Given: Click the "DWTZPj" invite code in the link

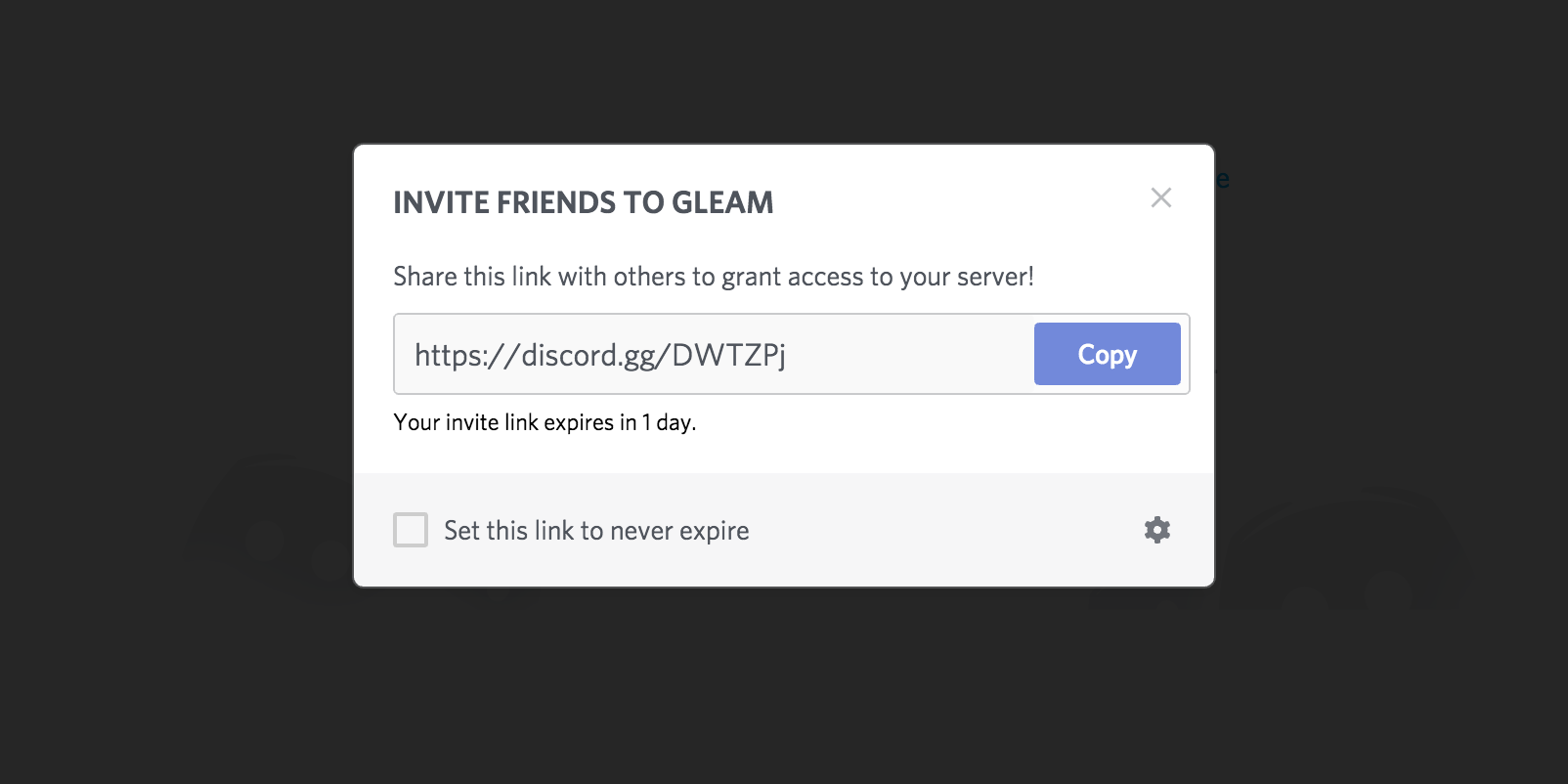Looking at the screenshot, I should coord(728,355).
